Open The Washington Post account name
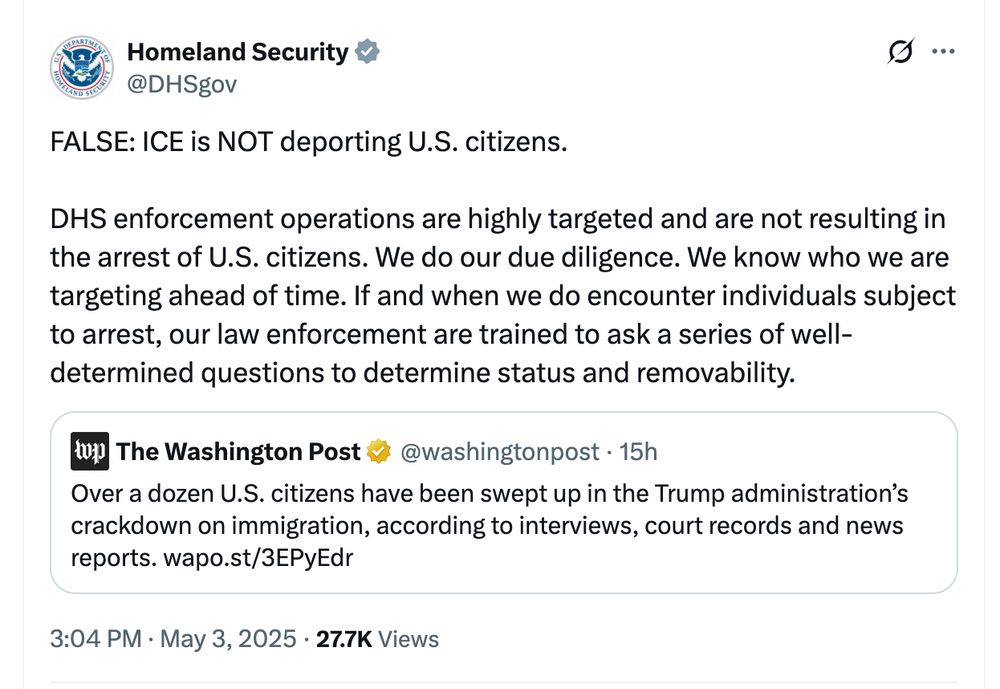This screenshot has height=689, width=1000. pos(238,452)
